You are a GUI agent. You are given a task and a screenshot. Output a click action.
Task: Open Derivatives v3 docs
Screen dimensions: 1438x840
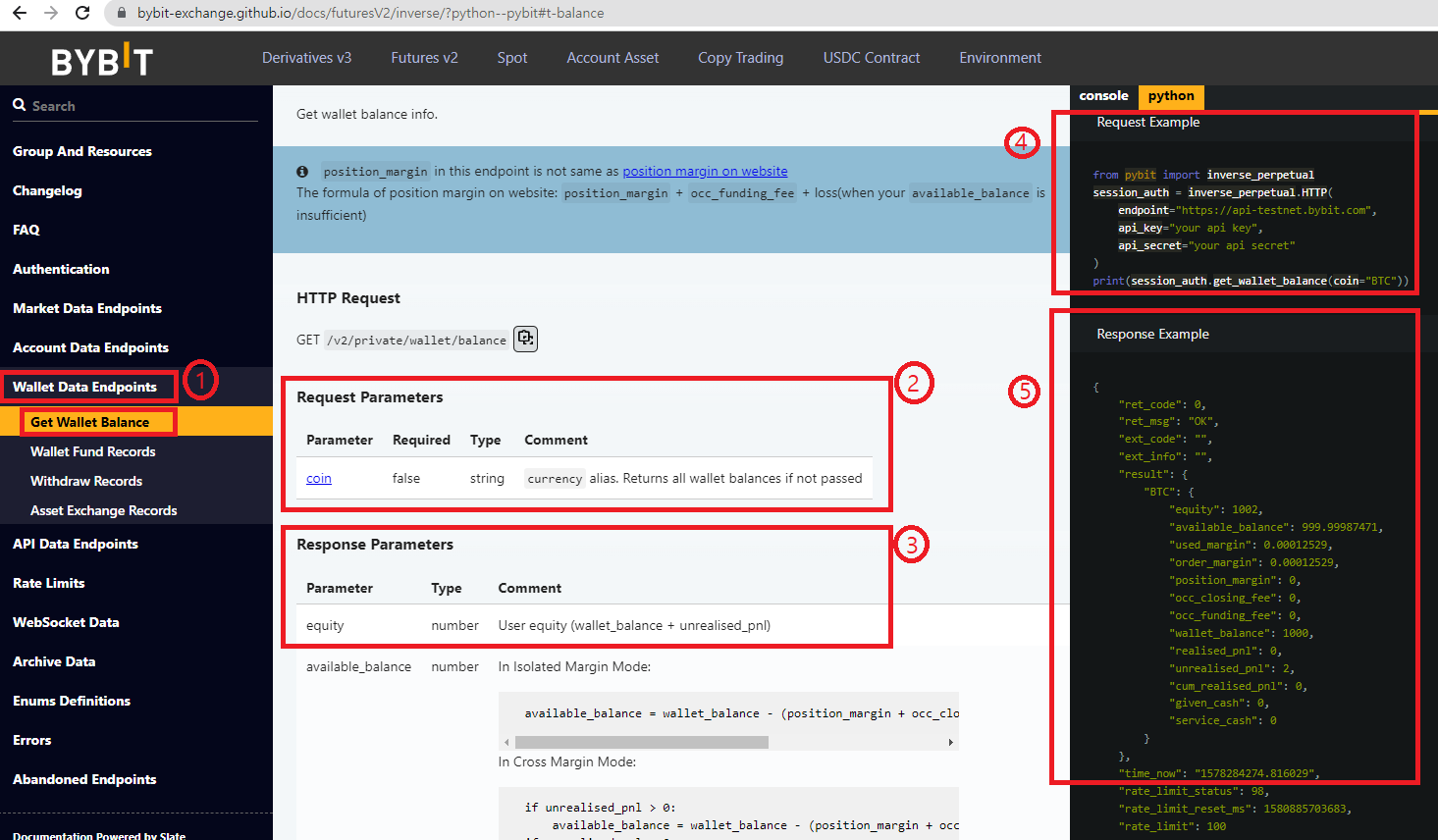coord(306,58)
